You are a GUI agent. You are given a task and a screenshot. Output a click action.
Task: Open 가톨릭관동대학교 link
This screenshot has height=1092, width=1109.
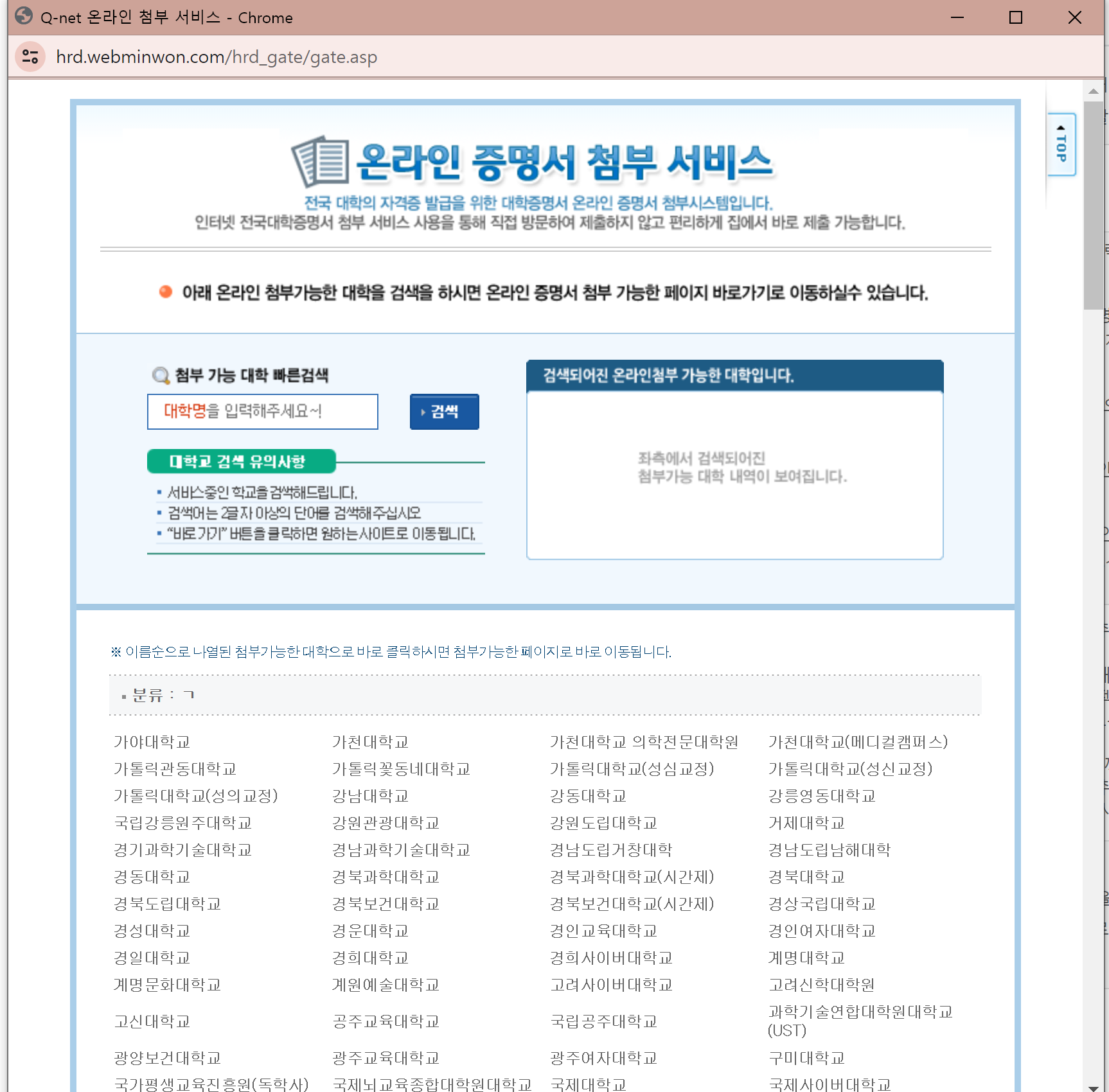pos(175,769)
